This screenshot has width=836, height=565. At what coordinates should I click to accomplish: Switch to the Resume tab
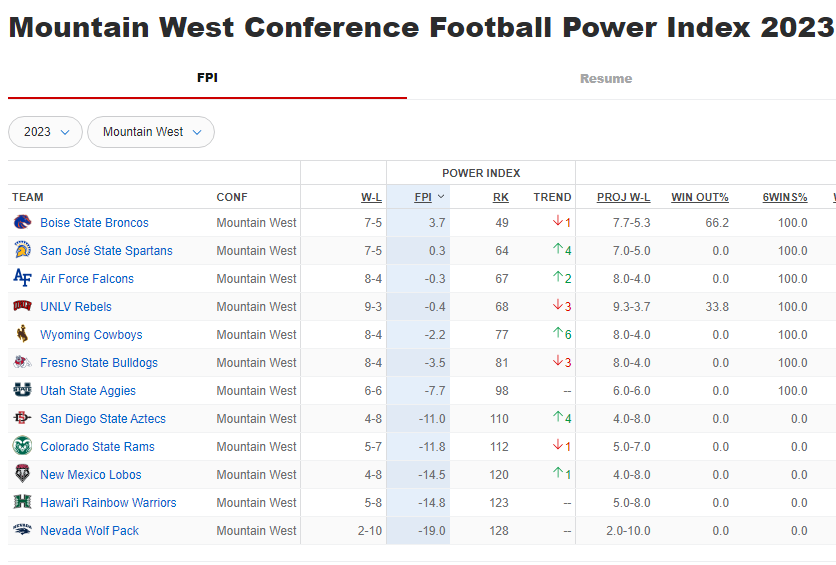(606, 78)
